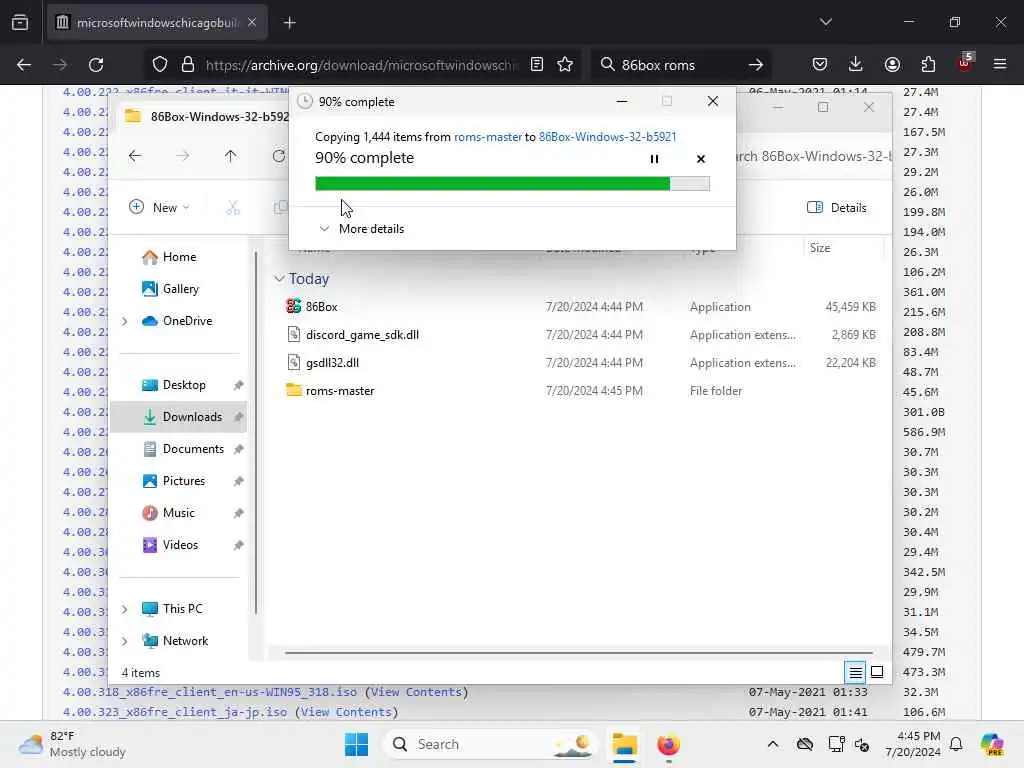Open Firefox from the taskbar

667,744
